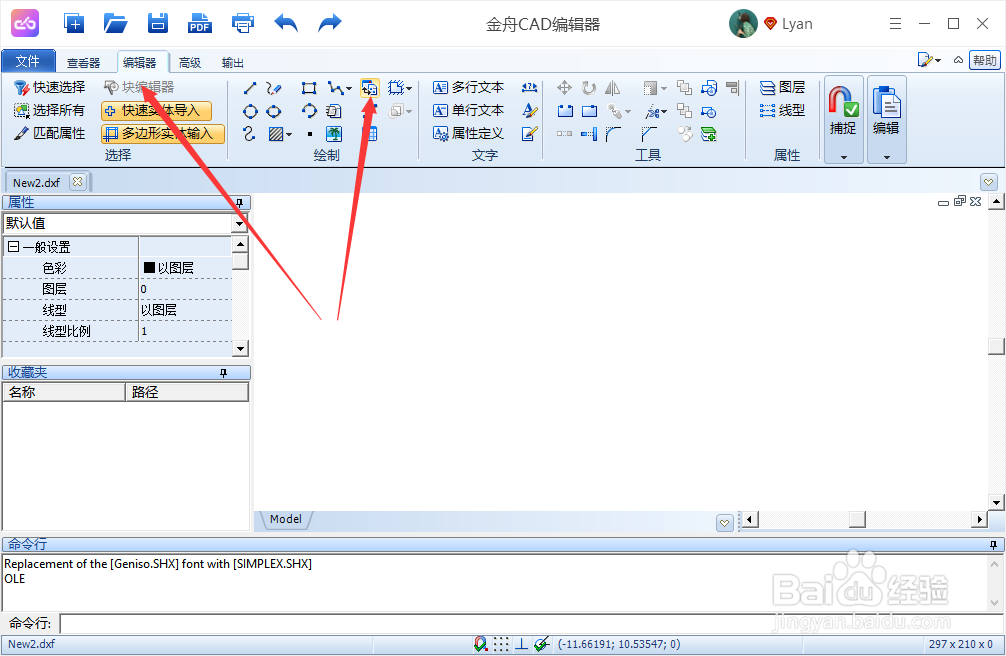The width and height of the screenshot is (1006, 656).
Task: Click the Trim scissors tool
Action: [652, 112]
